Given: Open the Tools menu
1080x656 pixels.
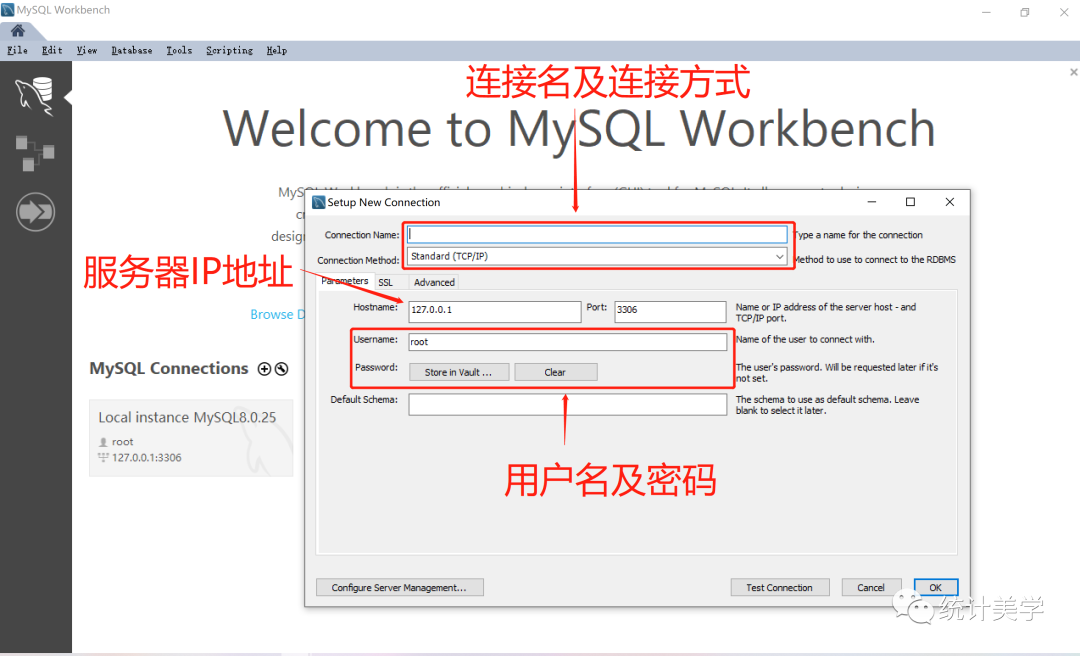Looking at the screenshot, I should click(x=179, y=50).
